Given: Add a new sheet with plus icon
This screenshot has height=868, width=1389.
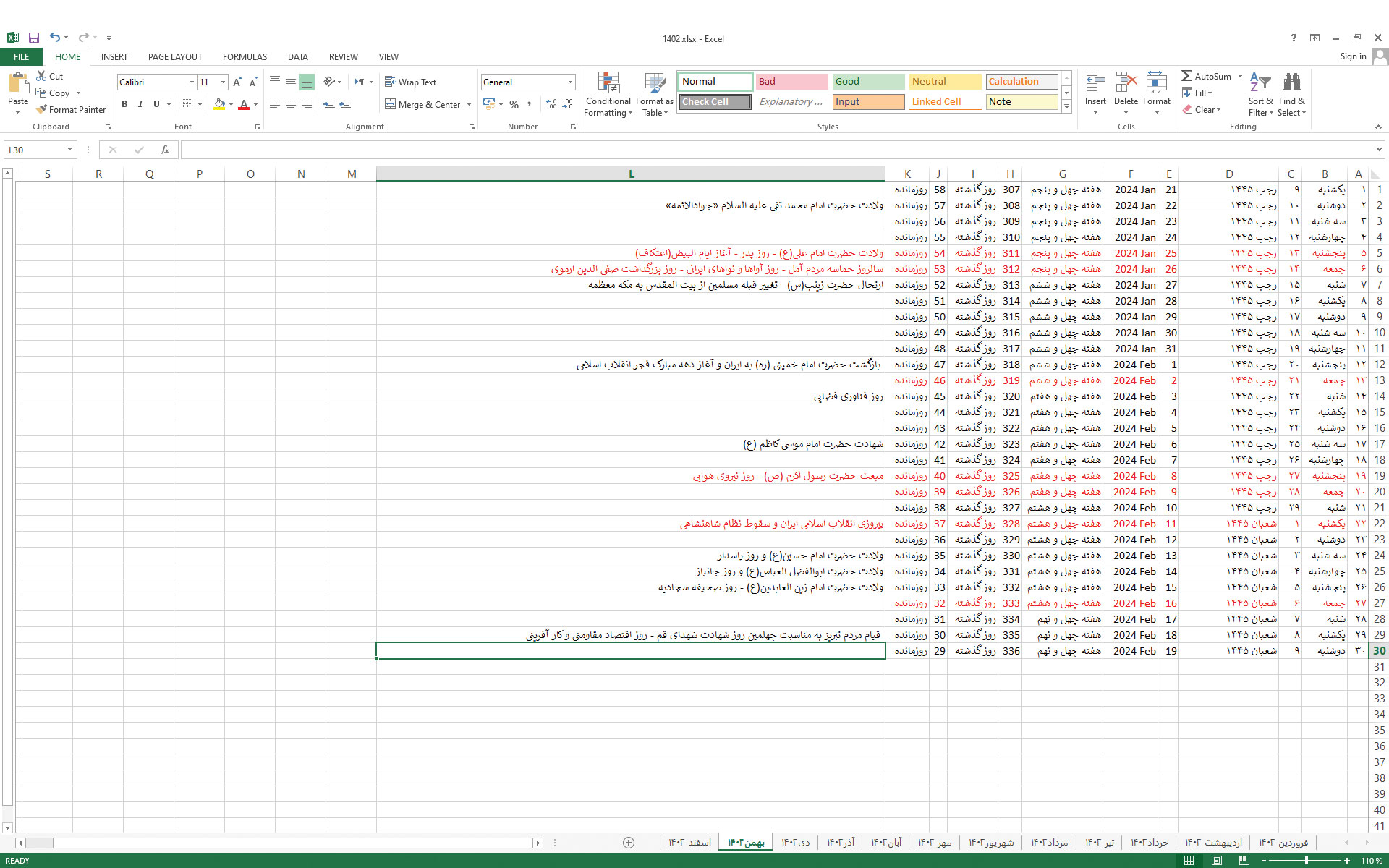Looking at the screenshot, I should pyautogui.click(x=629, y=843).
